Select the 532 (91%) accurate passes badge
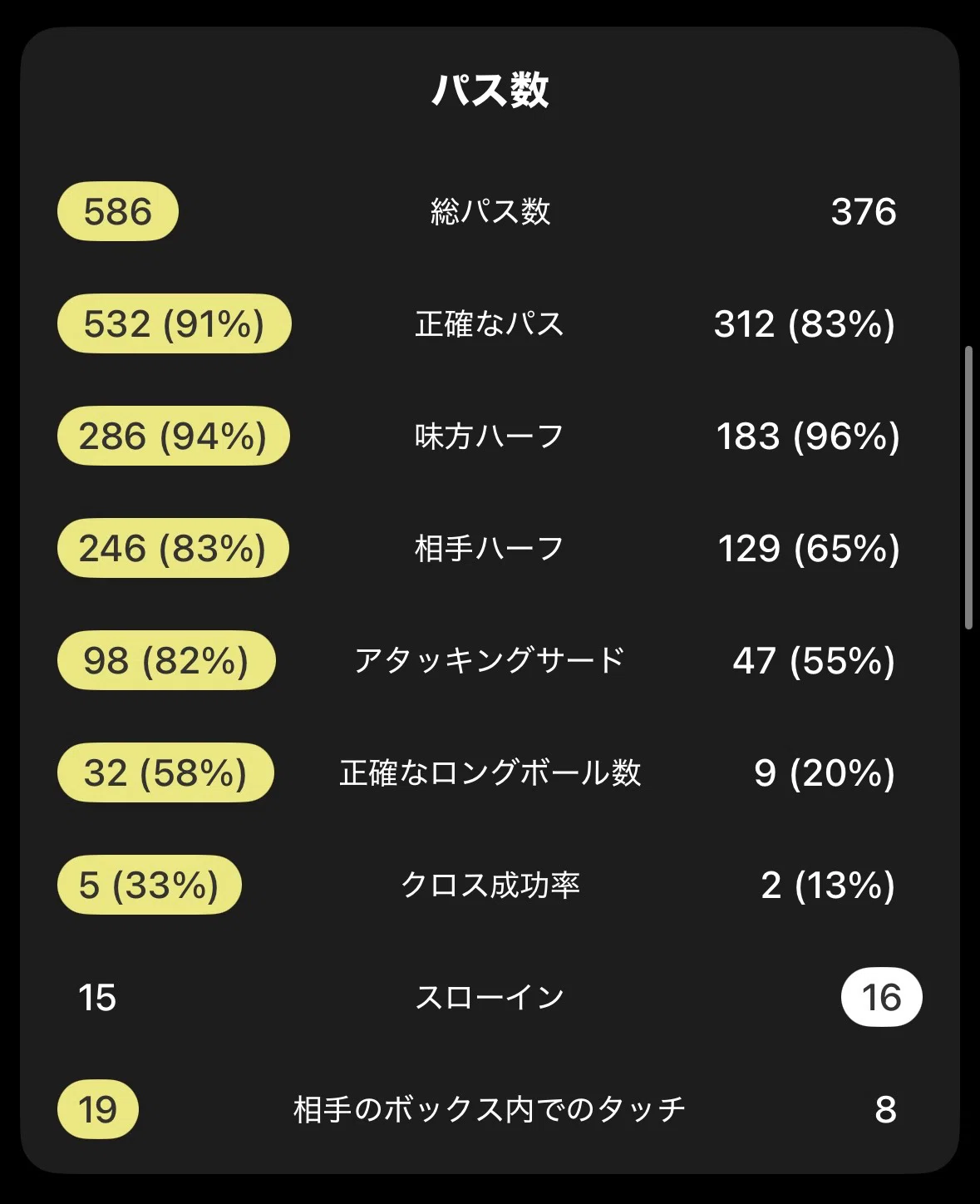 click(x=175, y=323)
